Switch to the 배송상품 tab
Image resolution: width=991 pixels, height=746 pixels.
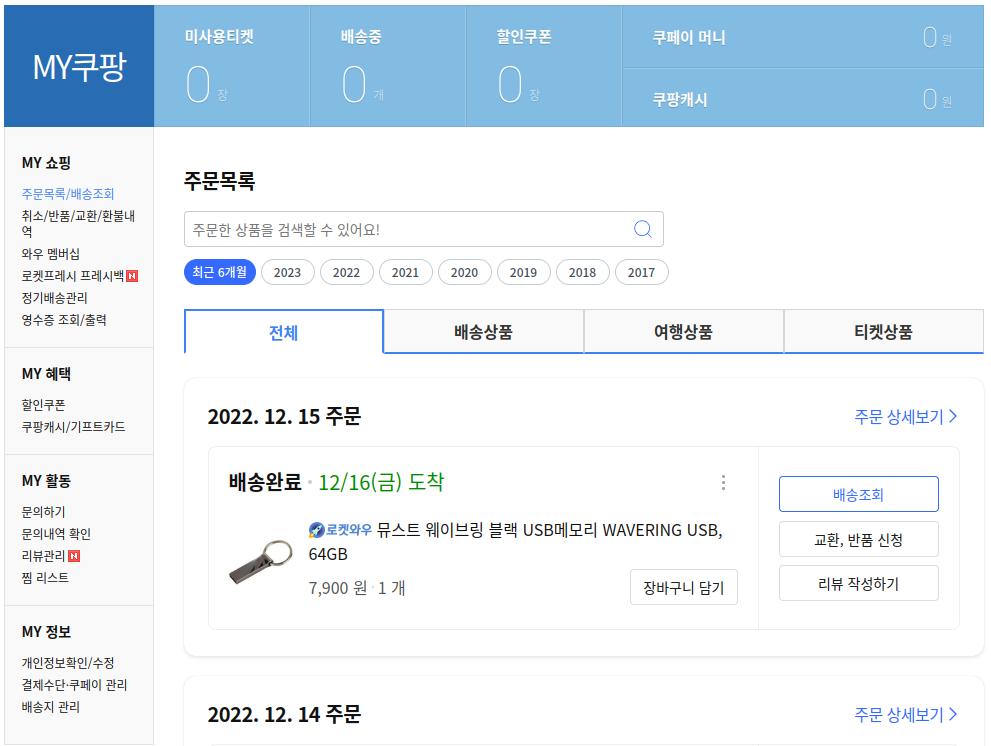click(483, 332)
